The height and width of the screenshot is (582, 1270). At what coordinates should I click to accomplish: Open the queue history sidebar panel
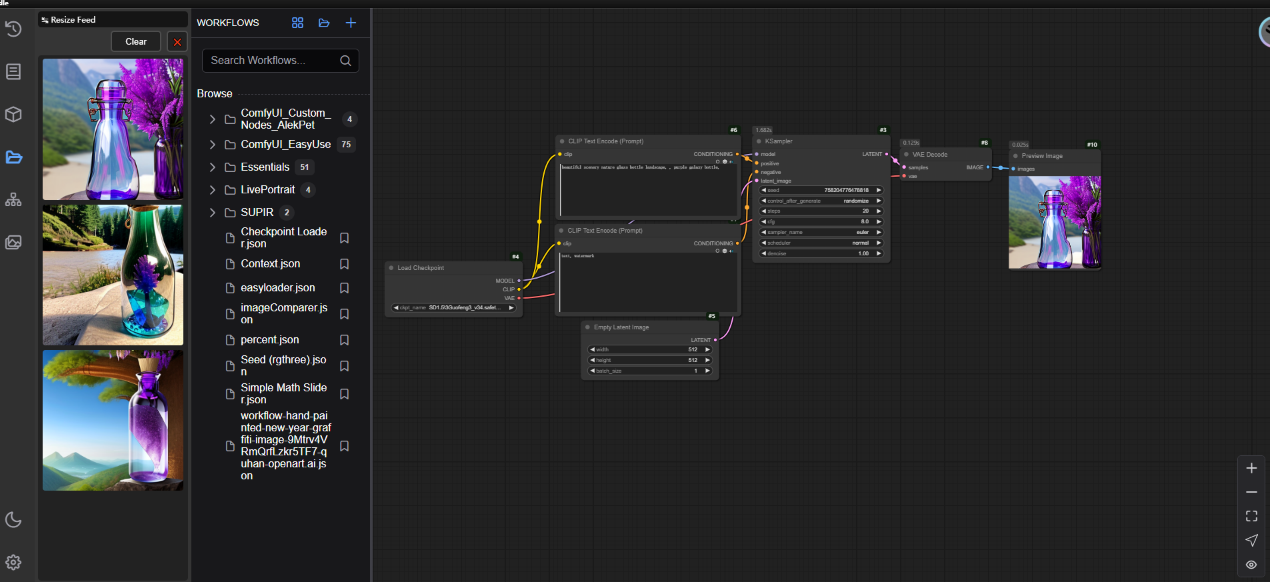(x=13, y=29)
